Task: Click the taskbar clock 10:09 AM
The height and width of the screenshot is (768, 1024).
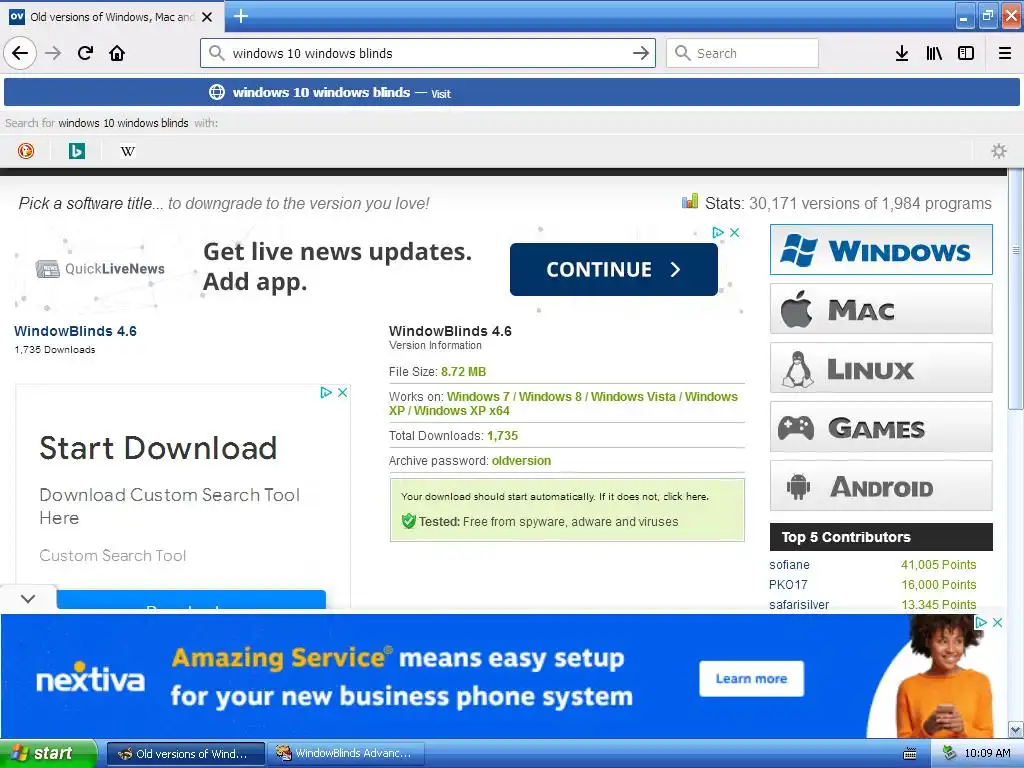Action: pyautogui.click(x=987, y=754)
